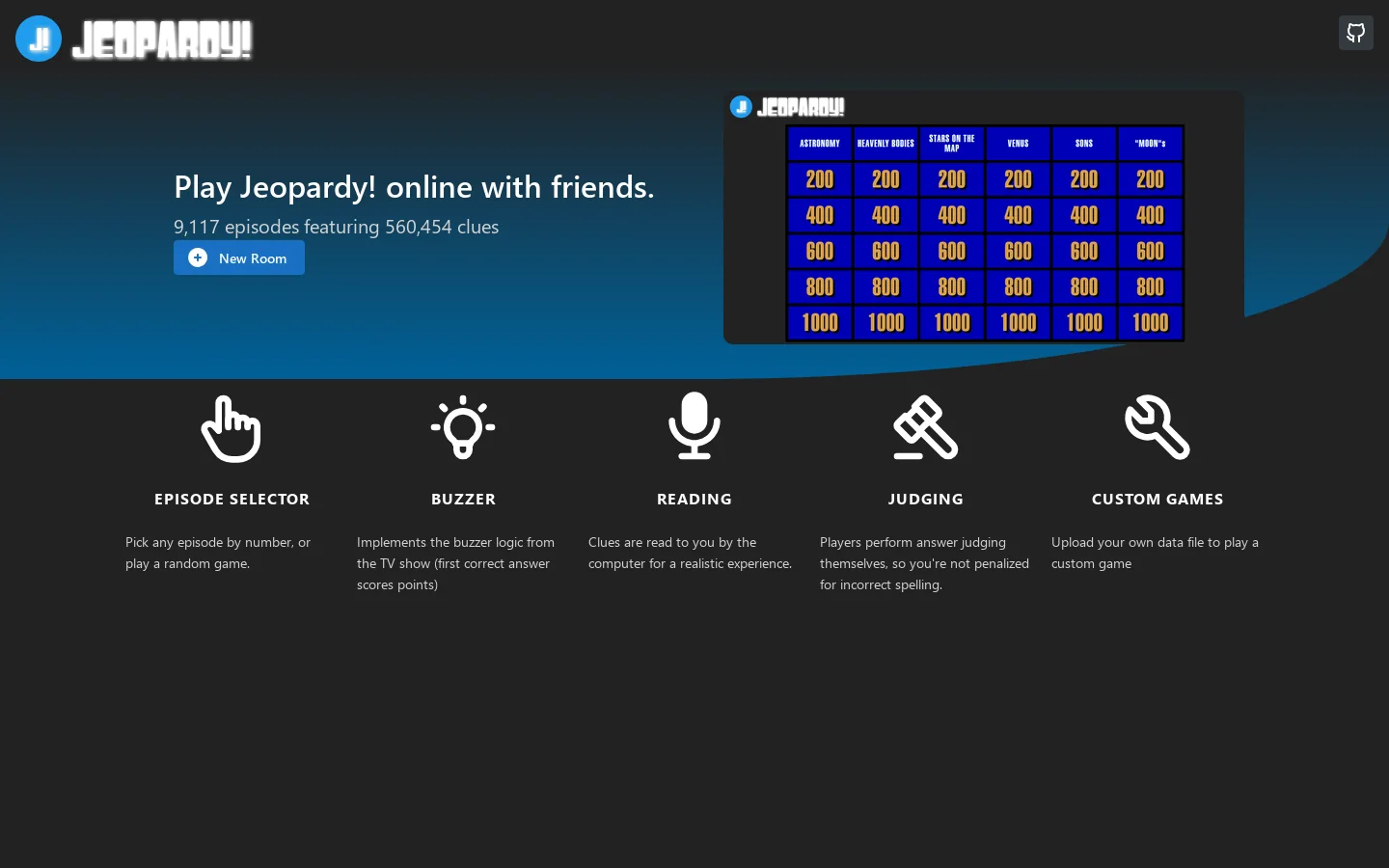Click the pointing hand Episode Selector icon
Screen dimensions: 1389x868
(x=231, y=428)
